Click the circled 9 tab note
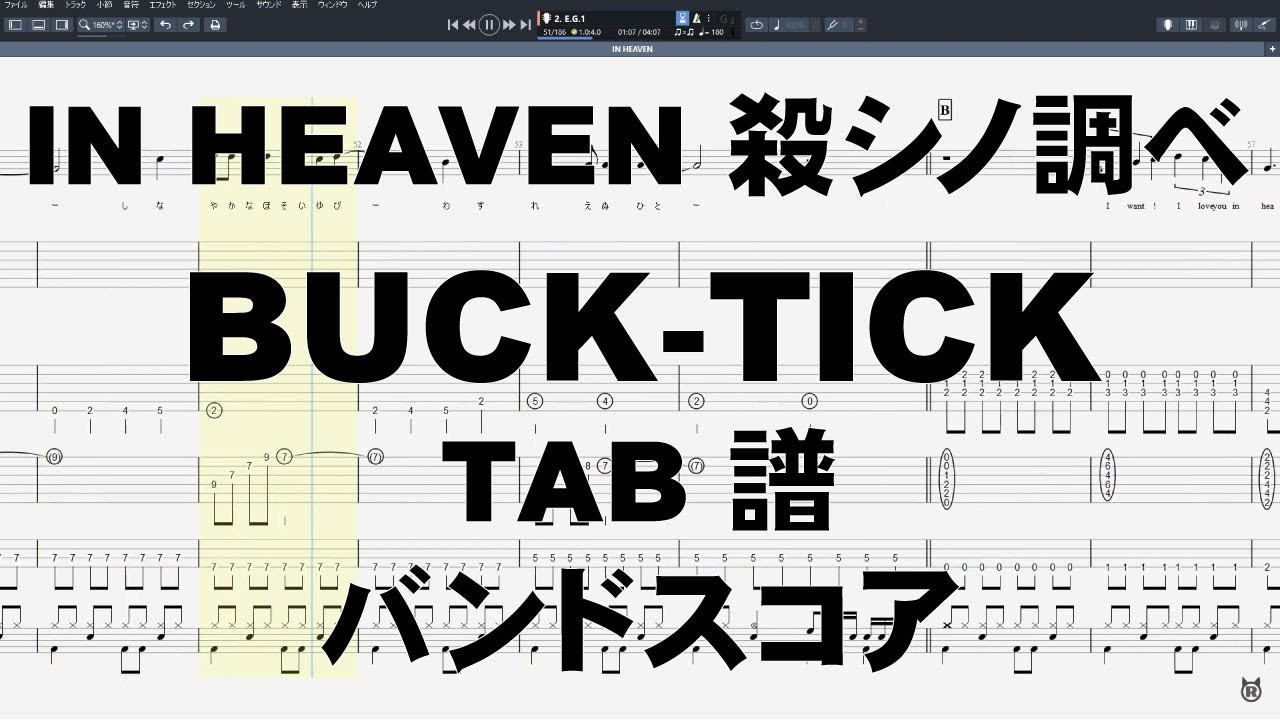1280x720 pixels. (54, 458)
